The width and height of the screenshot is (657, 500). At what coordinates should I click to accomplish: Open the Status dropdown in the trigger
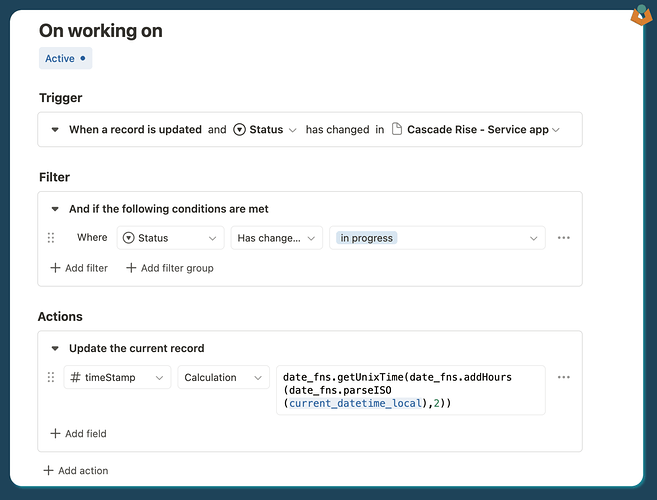[x=266, y=130]
